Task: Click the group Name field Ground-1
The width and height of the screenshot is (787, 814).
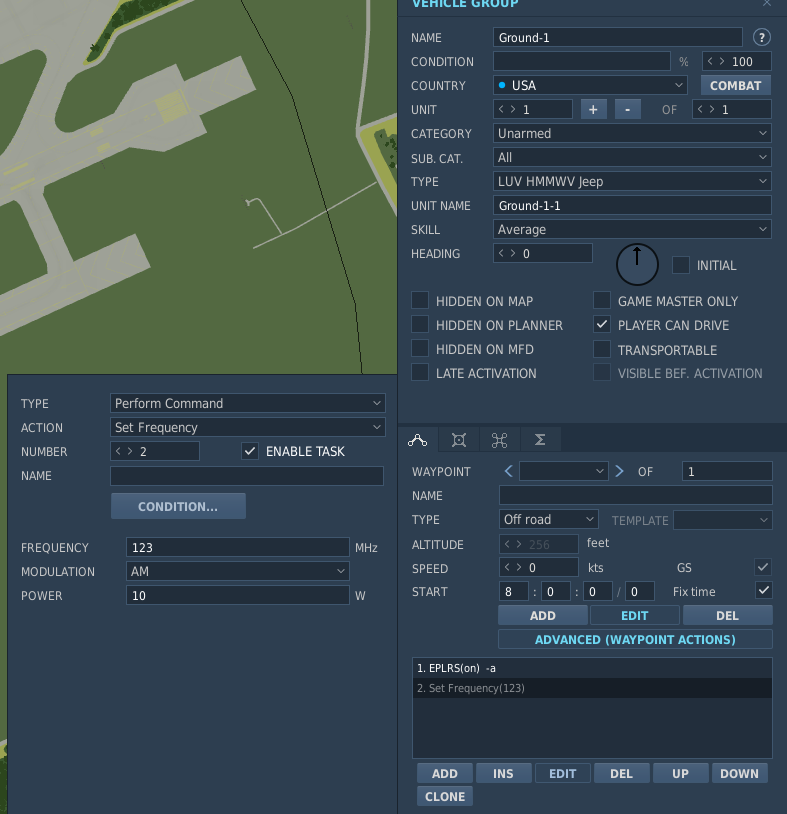Action: [x=618, y=37]
